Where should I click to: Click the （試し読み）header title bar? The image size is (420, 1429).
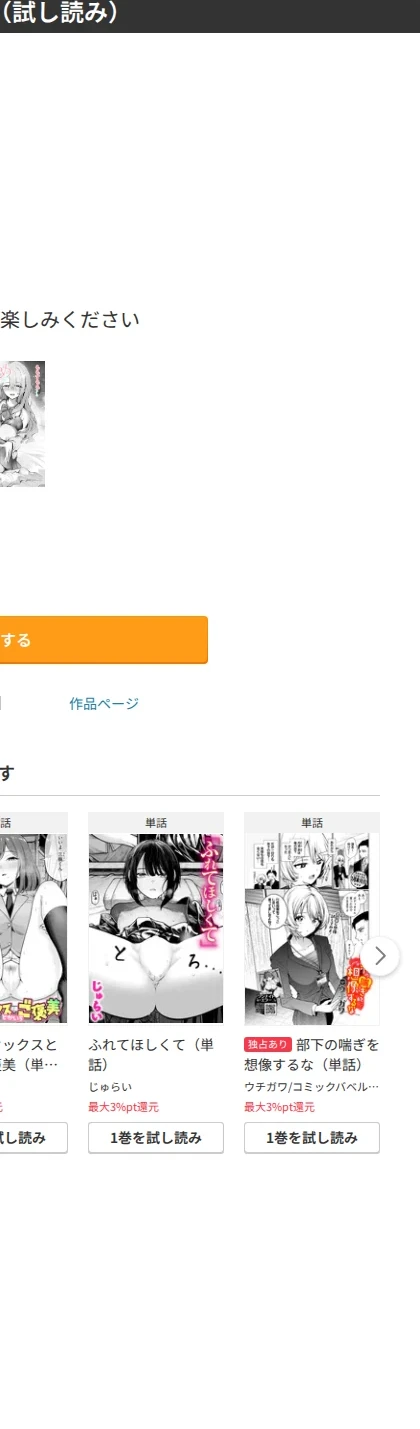coord(210,15)
